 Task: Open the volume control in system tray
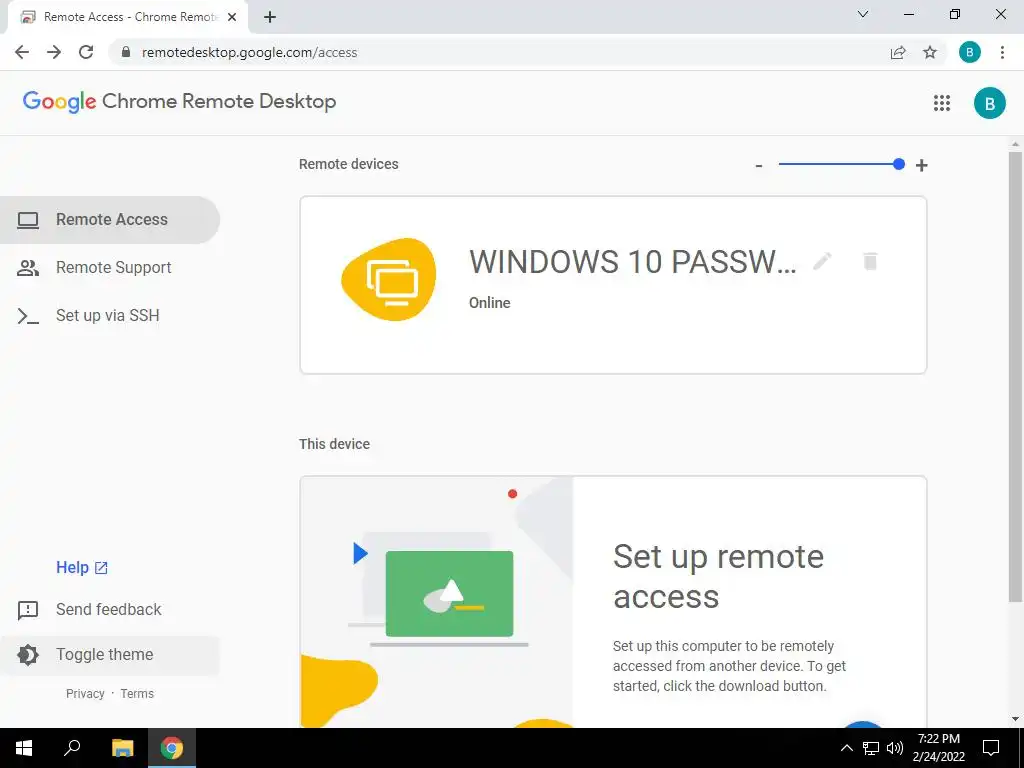point(895,748)
